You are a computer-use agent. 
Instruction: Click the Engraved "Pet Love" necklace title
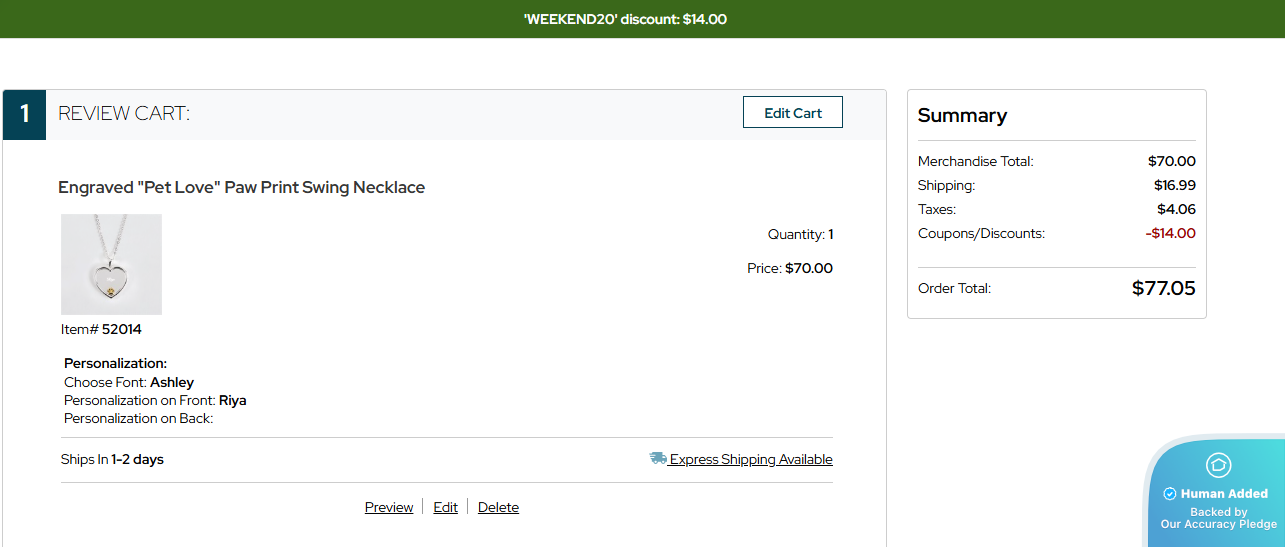[241, 188]
